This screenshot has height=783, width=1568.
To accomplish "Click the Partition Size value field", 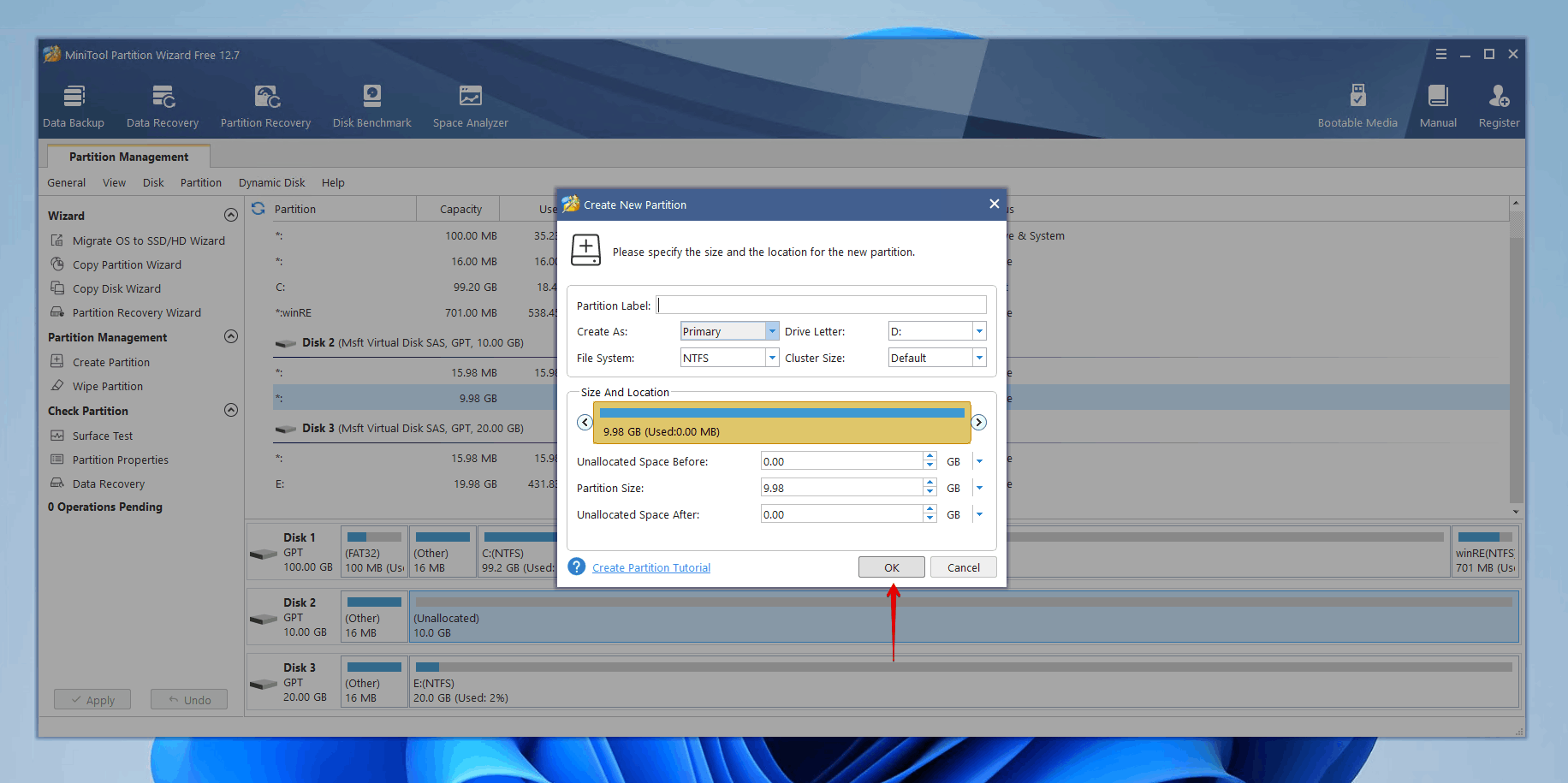I will tap(841, 488).
